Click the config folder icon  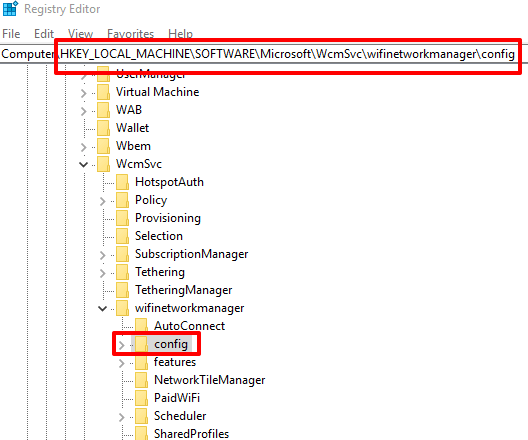(141, 344)
